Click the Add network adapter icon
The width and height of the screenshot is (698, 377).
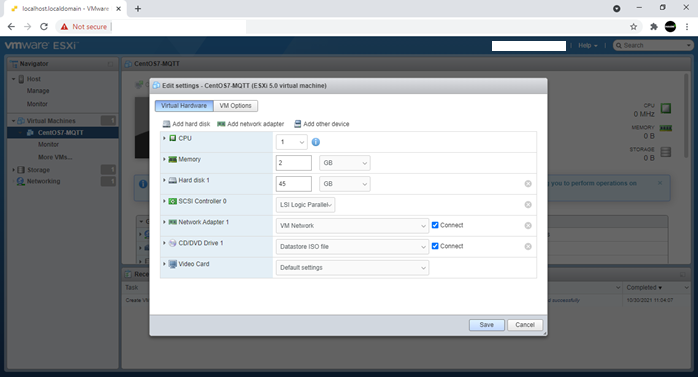[221, 124]
